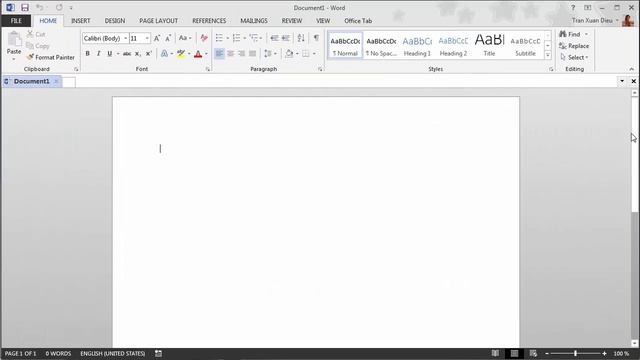
Task: Switch to the MAILINGS tab
Action: pos(254,21)
